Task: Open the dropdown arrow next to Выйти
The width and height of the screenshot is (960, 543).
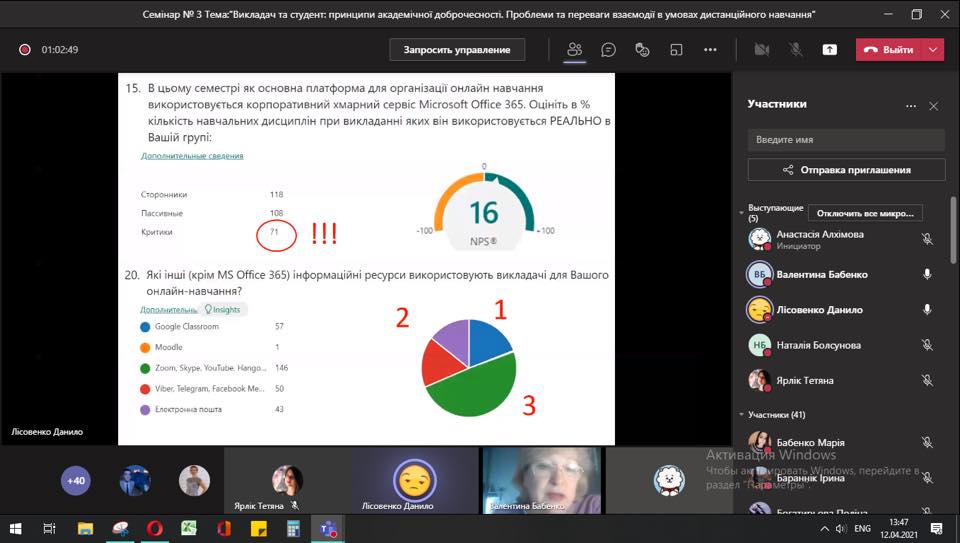Action: [x=933, y=50]
